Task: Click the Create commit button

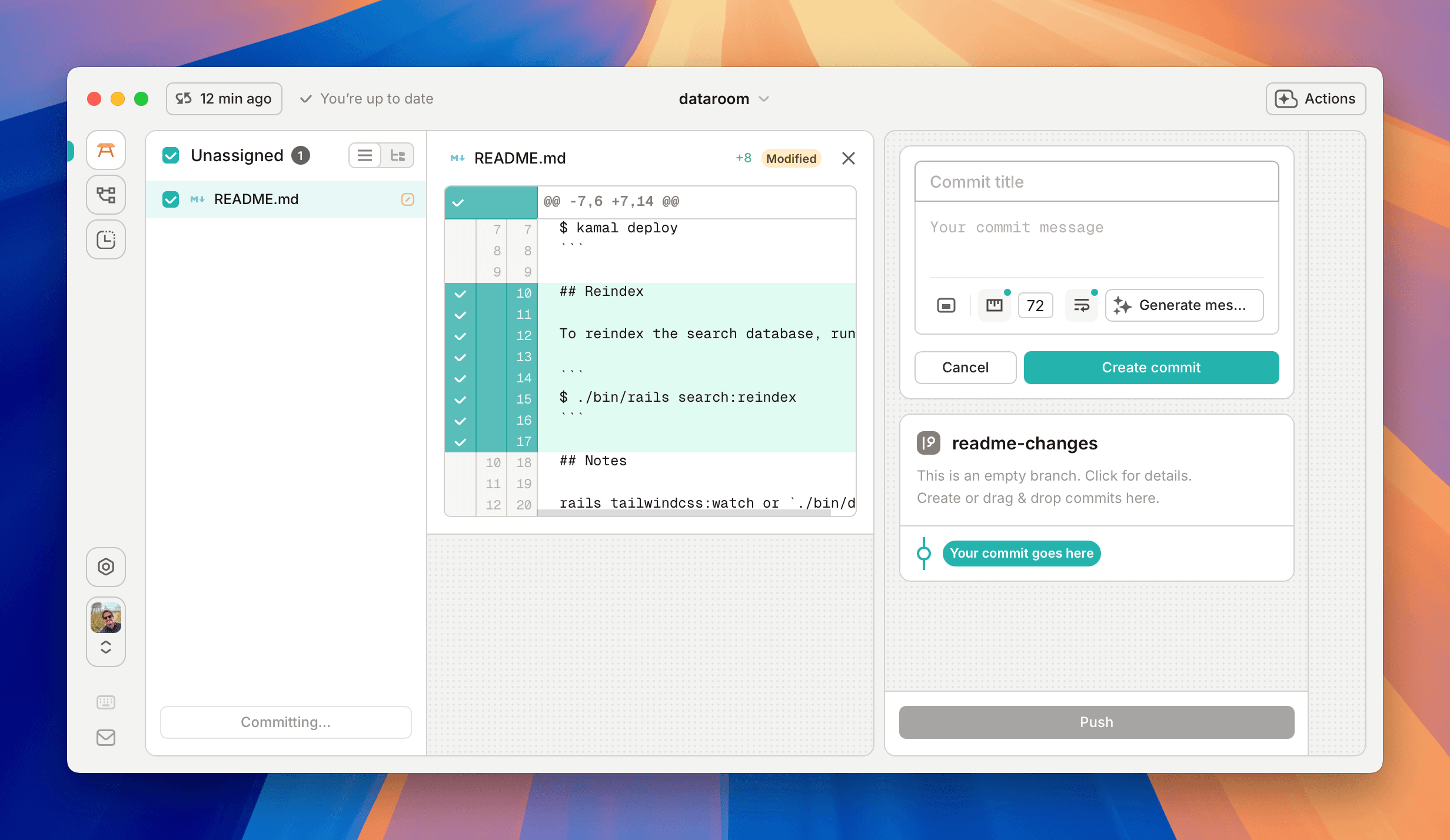Action: click(1151, 368)
